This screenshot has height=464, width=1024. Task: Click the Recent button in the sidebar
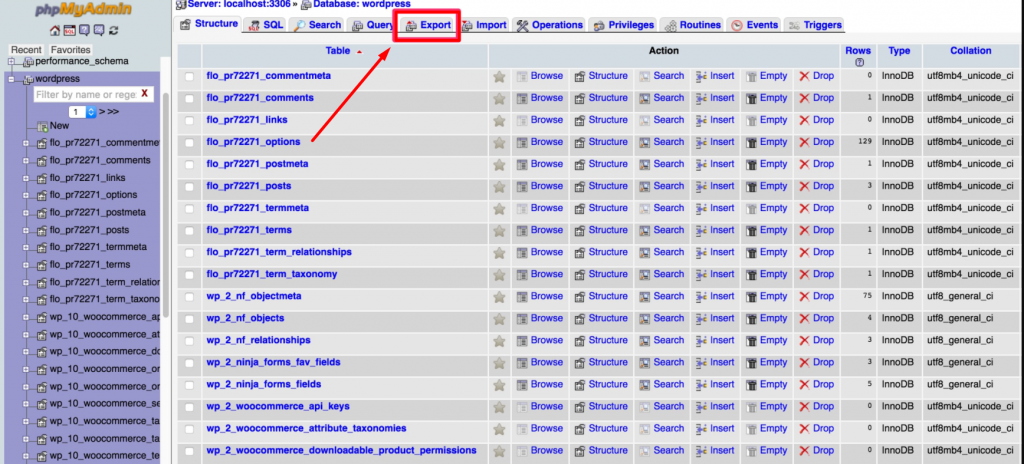click(26, 50)
